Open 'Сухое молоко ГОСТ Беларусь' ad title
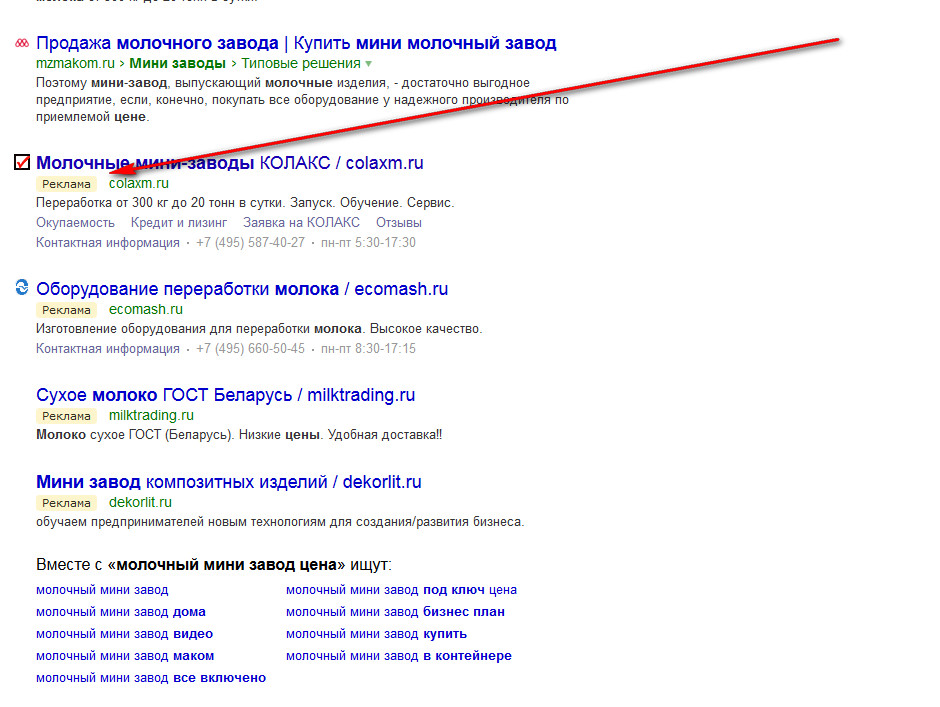 coord(225,395)
